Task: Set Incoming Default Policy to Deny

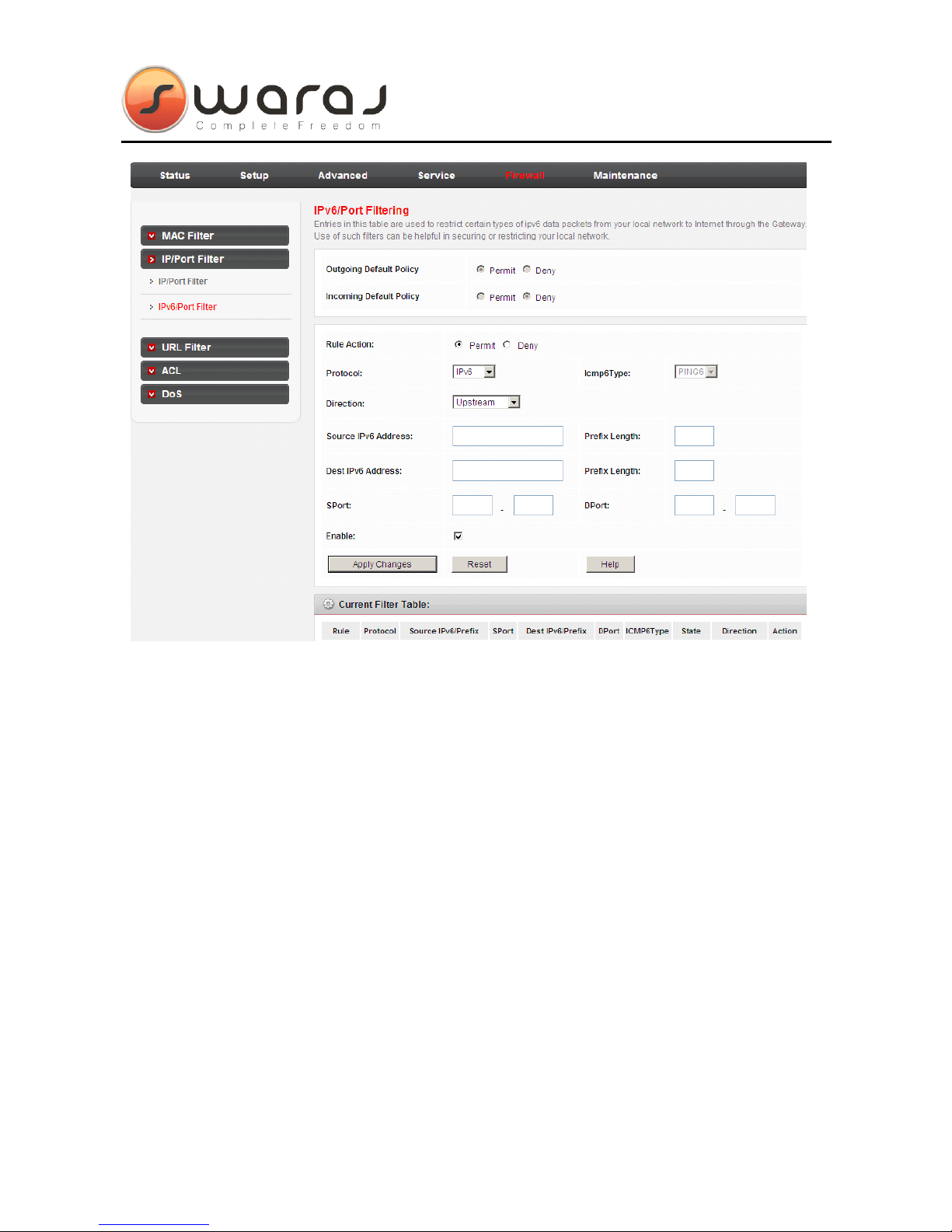Action: click(x=526, y=296)
